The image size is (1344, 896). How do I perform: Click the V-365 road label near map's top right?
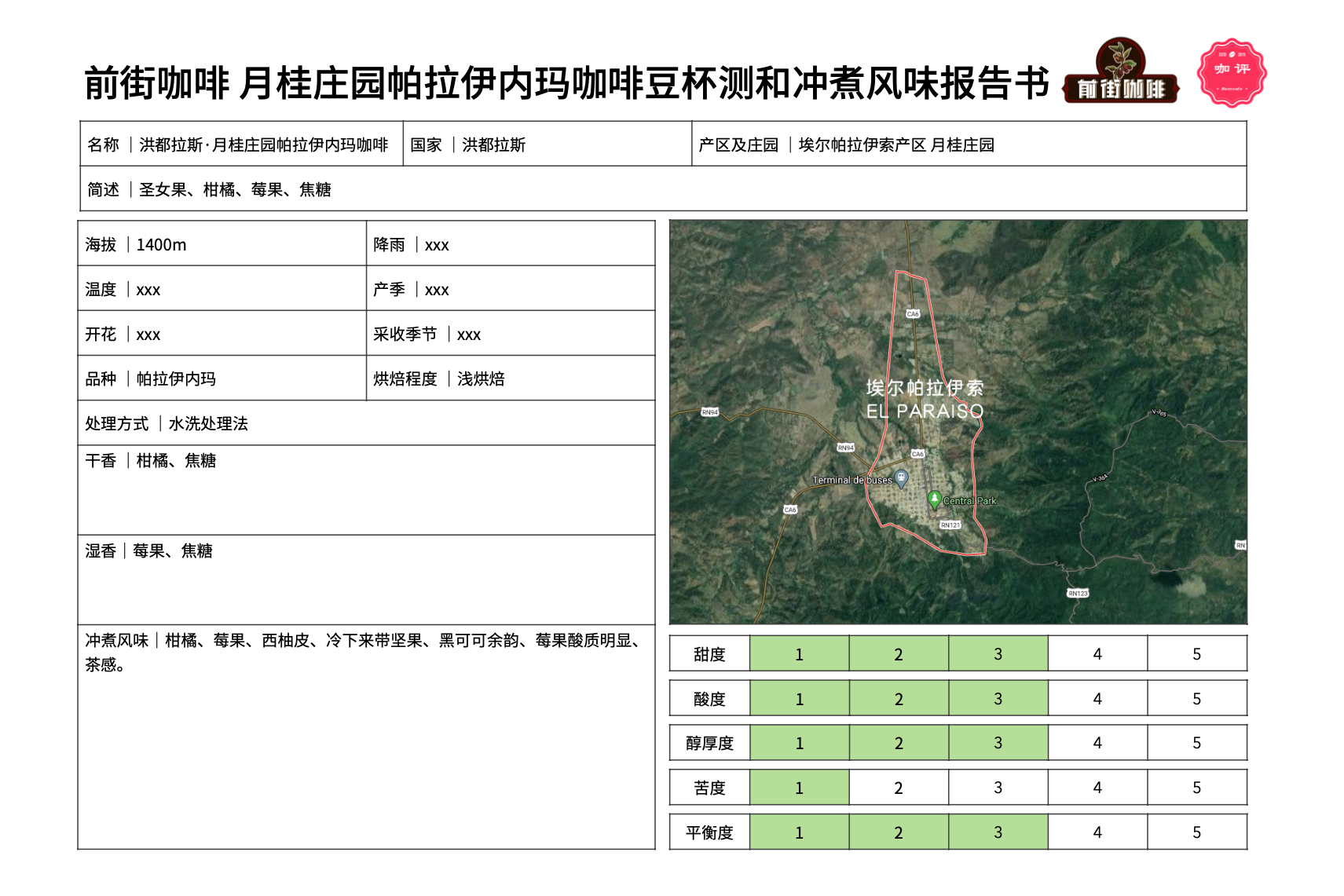(x=1159, y=412)
